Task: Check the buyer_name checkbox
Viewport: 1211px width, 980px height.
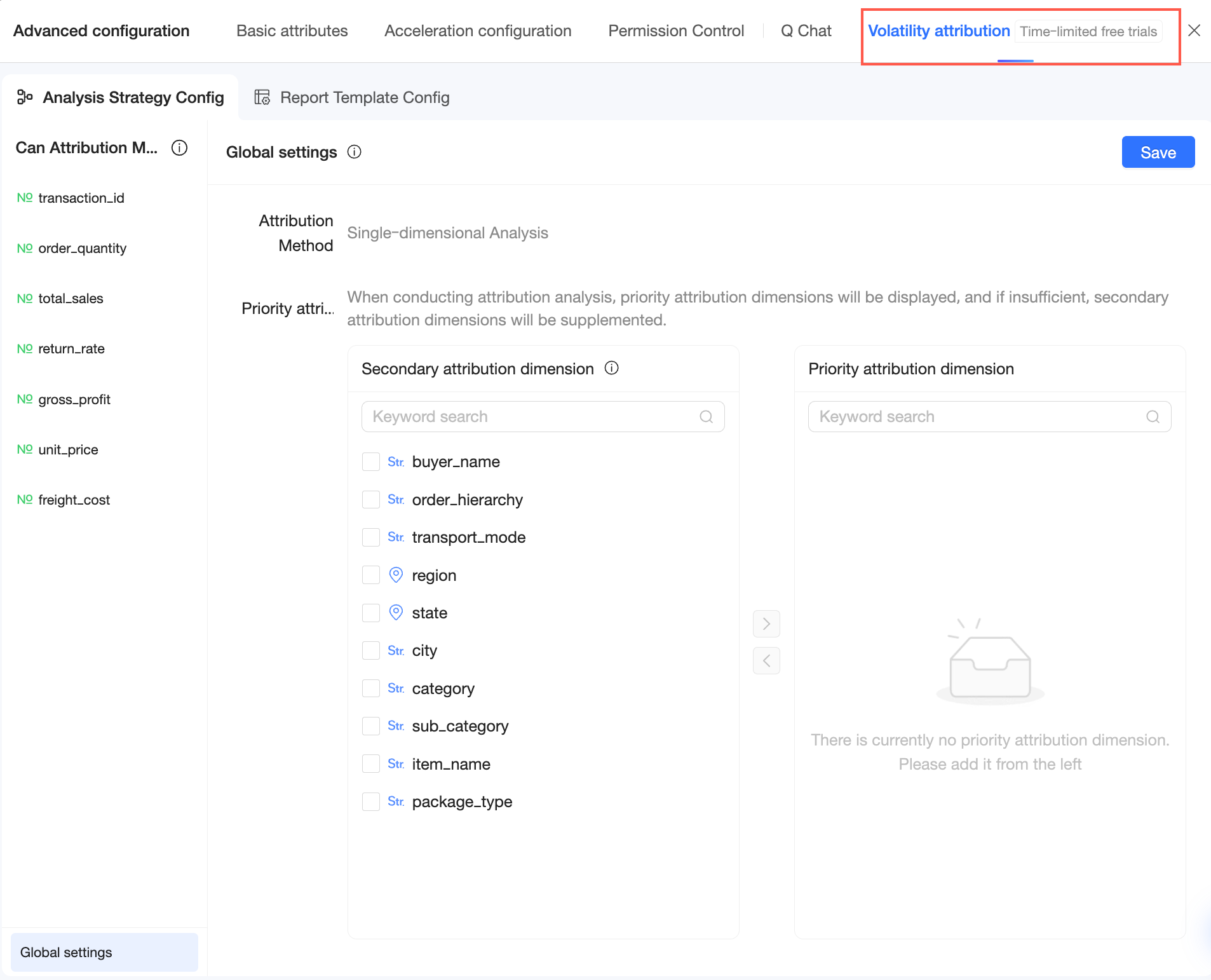Action: pyautogui.click(x=371, y=462)
